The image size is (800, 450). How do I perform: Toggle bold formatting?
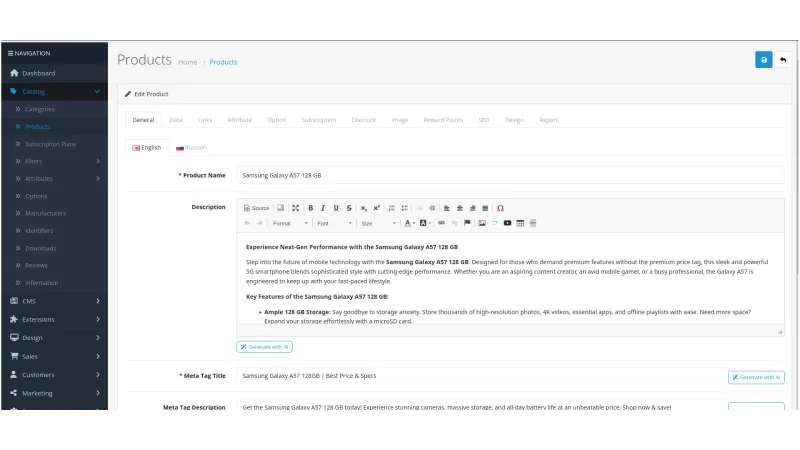[310, 208]
